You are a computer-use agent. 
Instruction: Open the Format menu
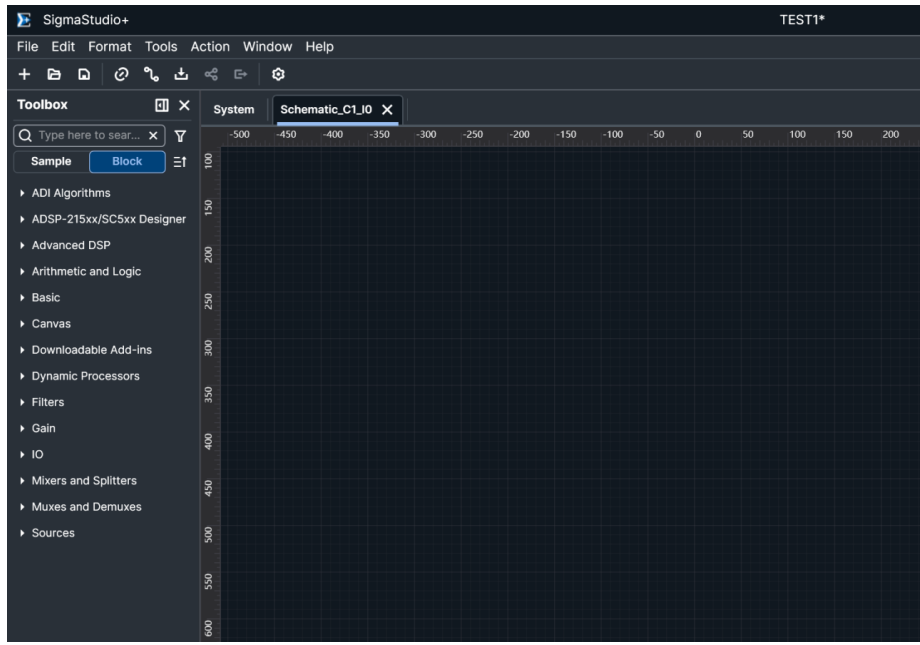(x=110, y=47)
